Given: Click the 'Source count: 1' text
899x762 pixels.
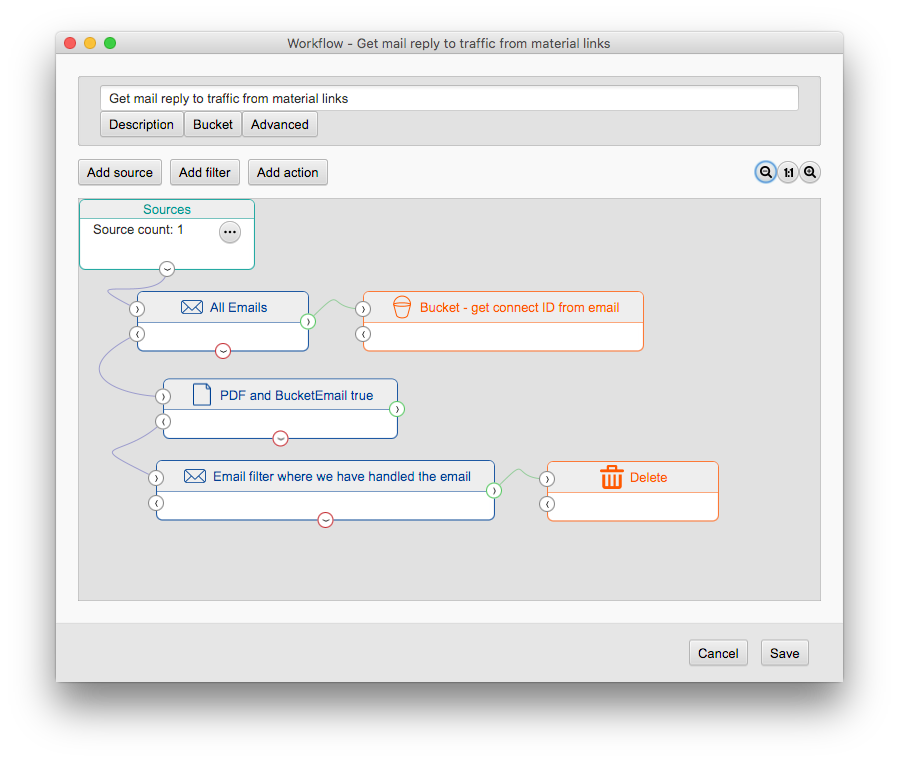Looking at the screenshot, I should pyautogui.click(x=138, y=229).
